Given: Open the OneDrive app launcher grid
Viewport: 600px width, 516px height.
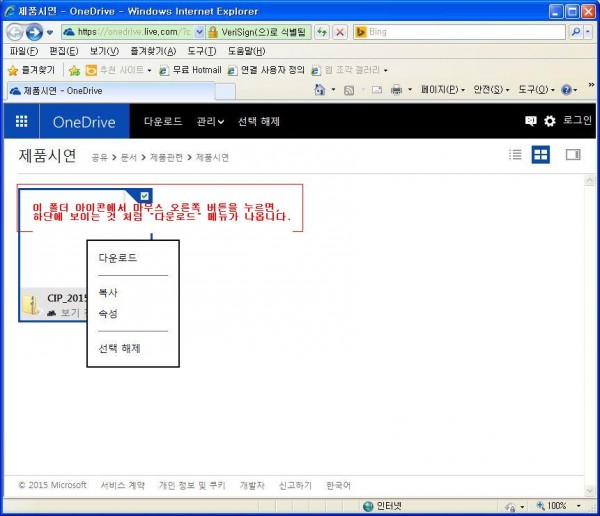Looking at the screenshot, I should (x=21, y=121).
